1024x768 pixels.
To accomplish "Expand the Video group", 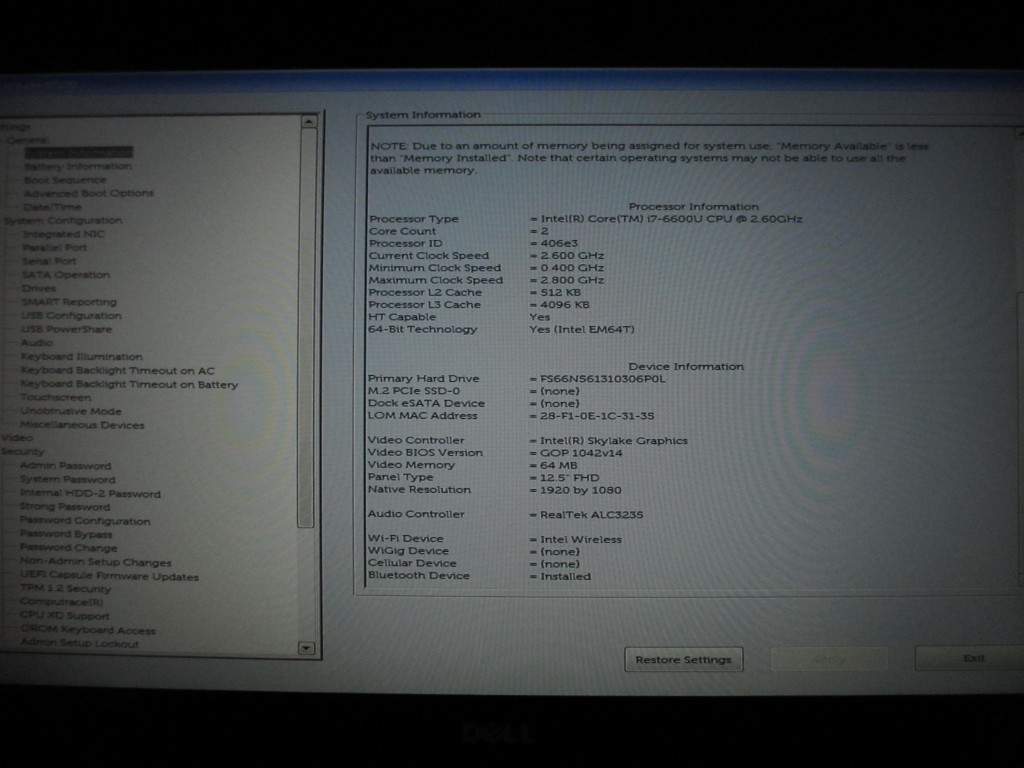I will coord(16,438).
